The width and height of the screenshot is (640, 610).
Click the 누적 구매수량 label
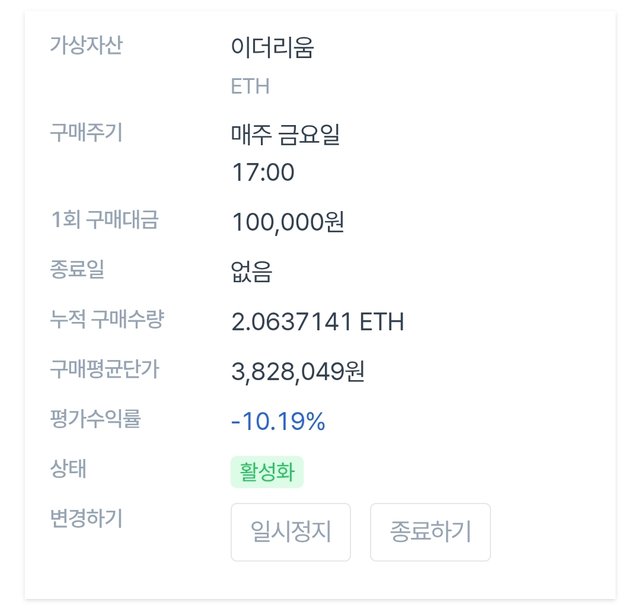pyautogui.click(x=107, y=319)
